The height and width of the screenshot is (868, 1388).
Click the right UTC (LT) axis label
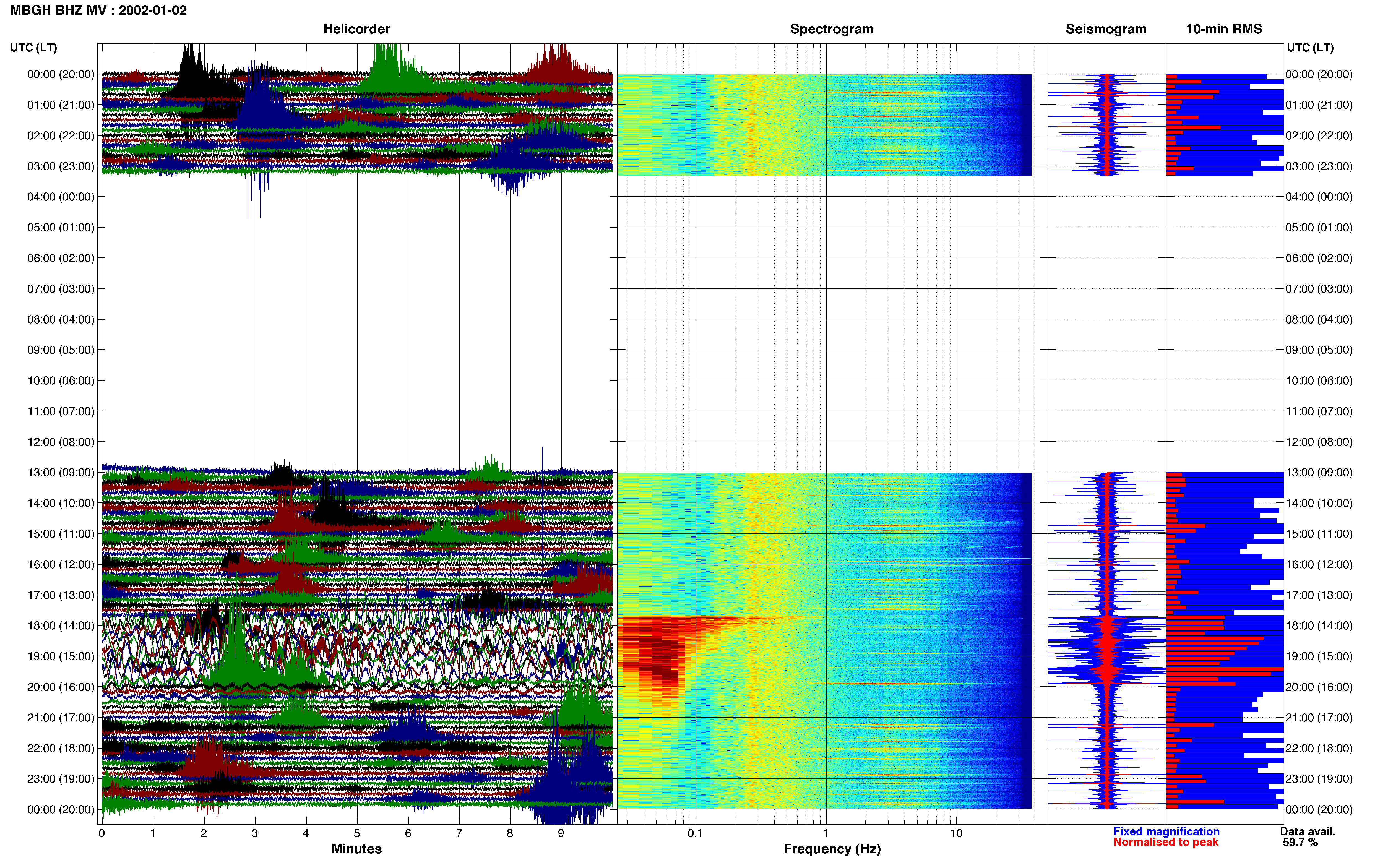(1310, 48)
